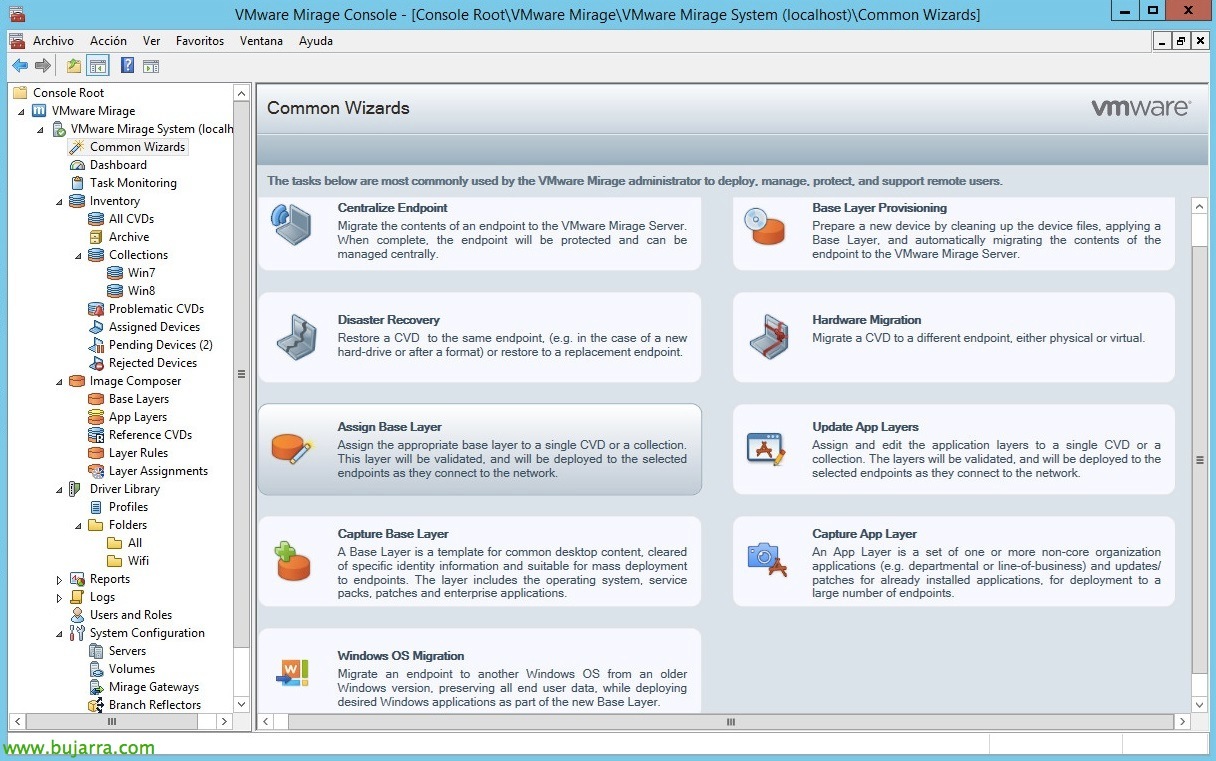Click the Up one level folder icon

click(74, 66)
